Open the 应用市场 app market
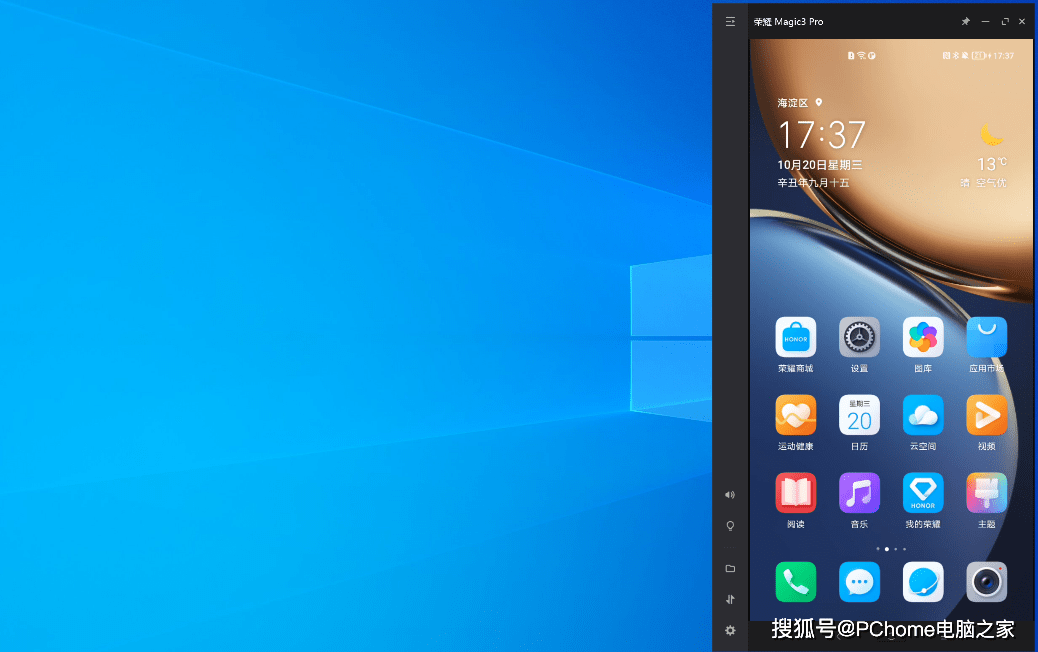 pyautogui.click(x=986, y=338)
